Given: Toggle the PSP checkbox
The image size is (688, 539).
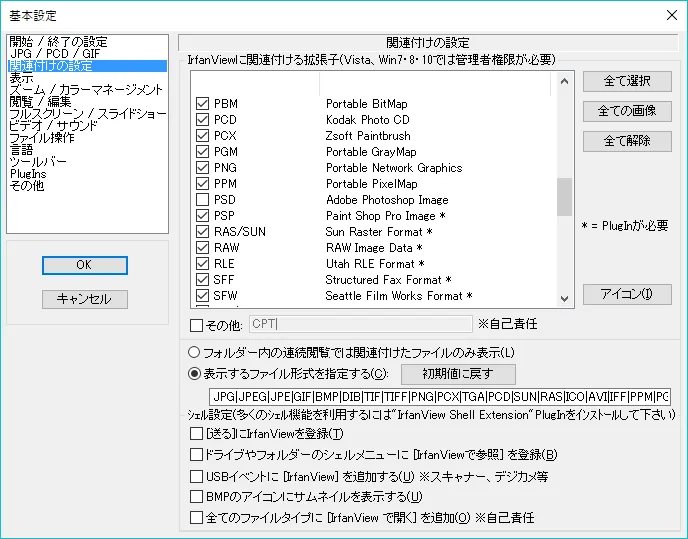Looking at the screenshot, I should (x=202, y=216).
